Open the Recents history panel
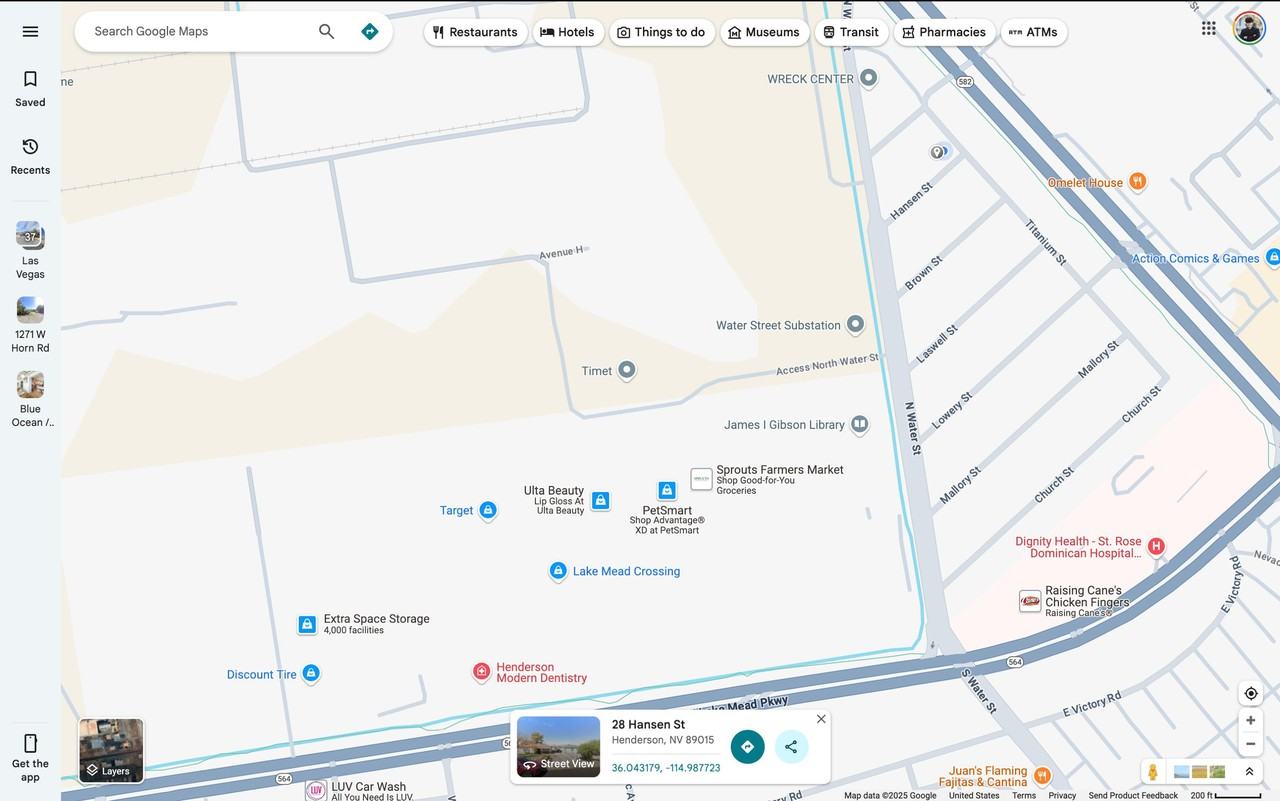The image size is (1280, 801). 30,156
